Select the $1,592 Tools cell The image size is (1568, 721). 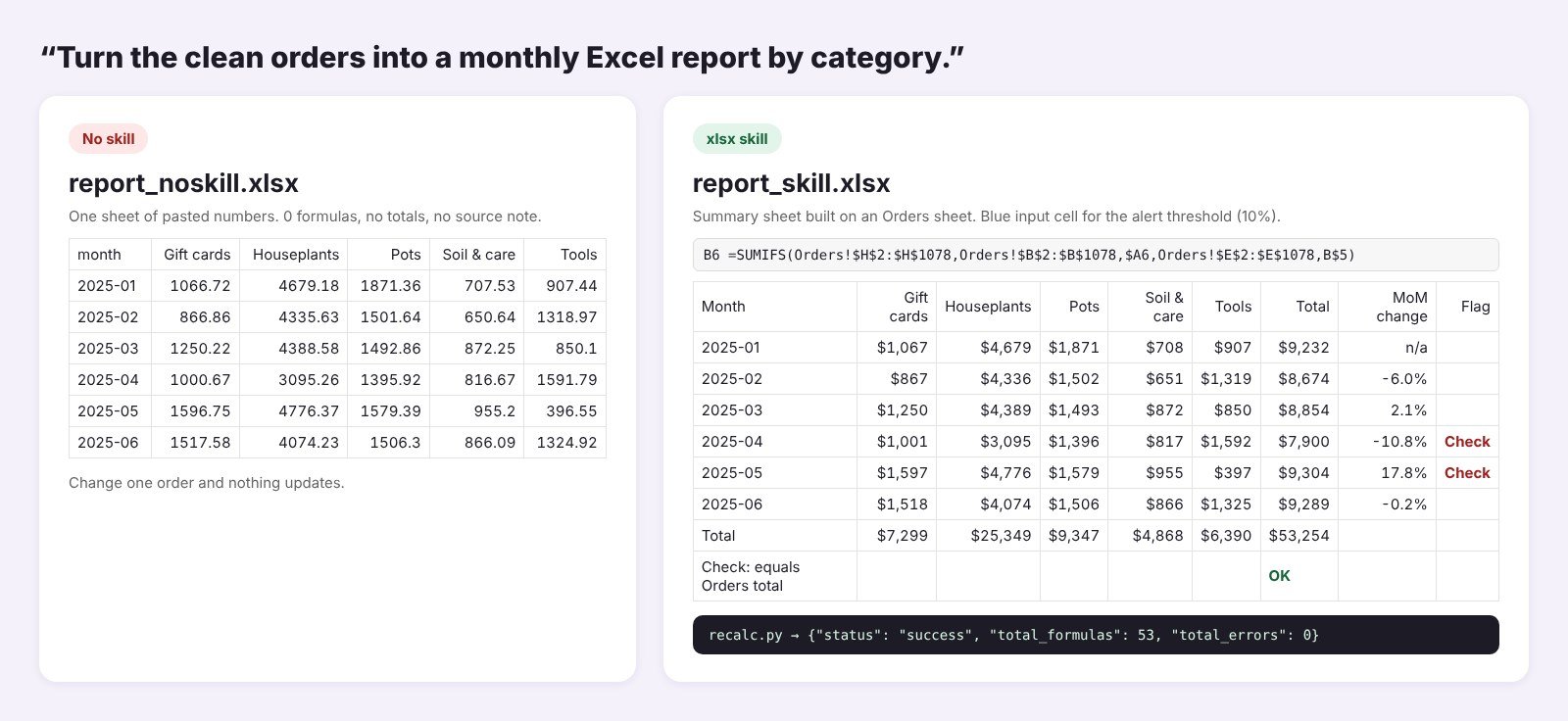click(x=1226, y=442)
